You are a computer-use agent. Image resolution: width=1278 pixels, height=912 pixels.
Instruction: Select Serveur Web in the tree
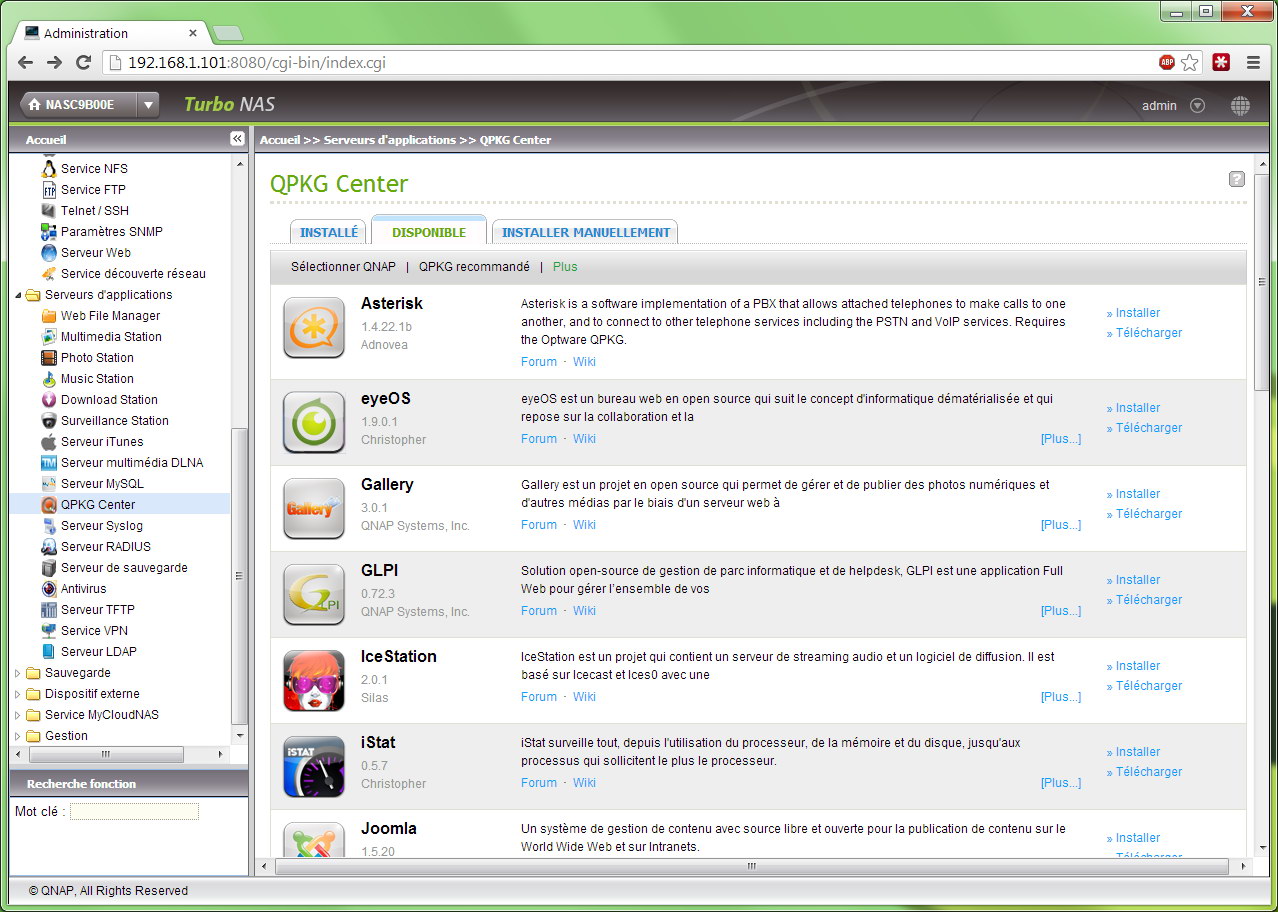(x=95, y=252)
